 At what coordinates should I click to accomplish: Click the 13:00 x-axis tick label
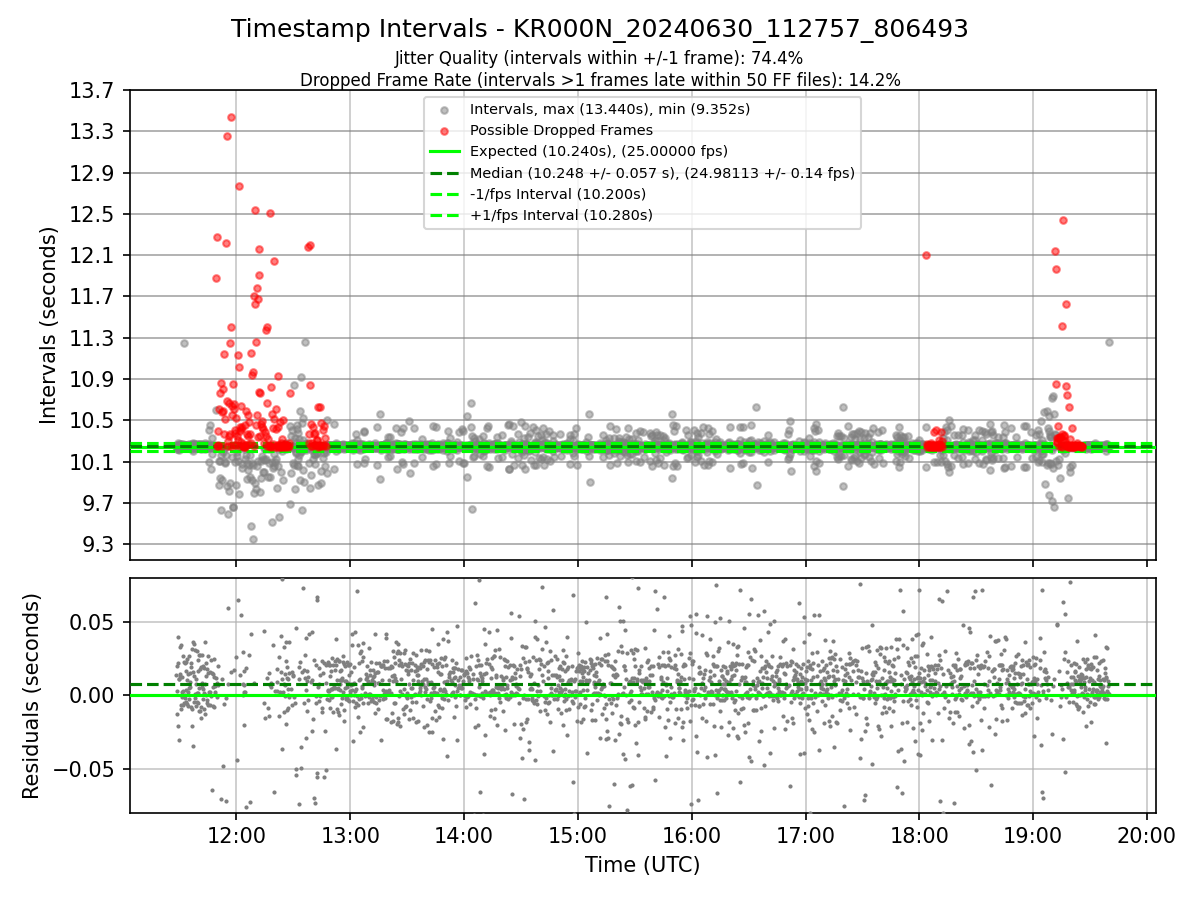(x=350, y=835)
